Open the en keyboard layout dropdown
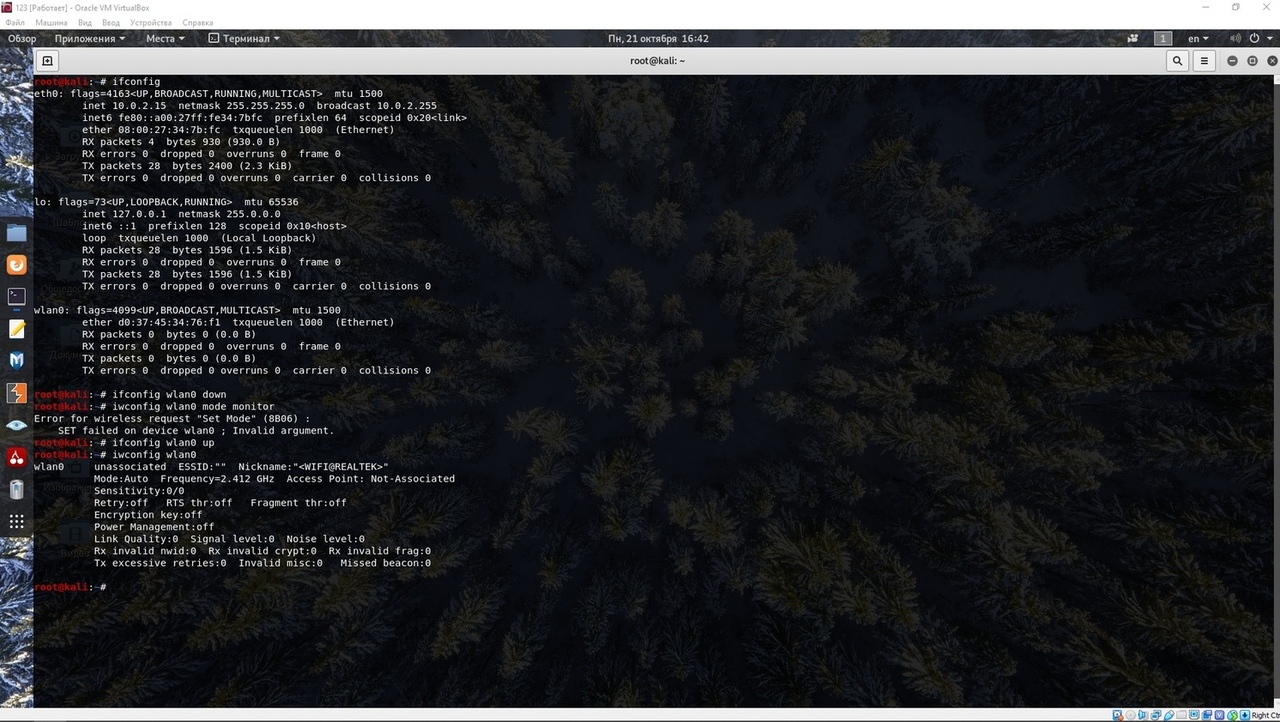This screenshot has width=1280, height=722. tap(1198, 39)
